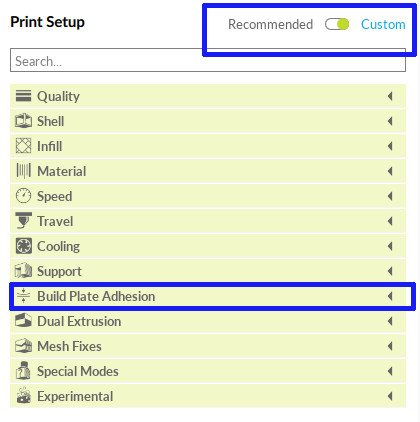The width and height of the screenshot is (420, 422).
Task: Expand the Dual Extrusion arrow
Action: tap(390, 321)
